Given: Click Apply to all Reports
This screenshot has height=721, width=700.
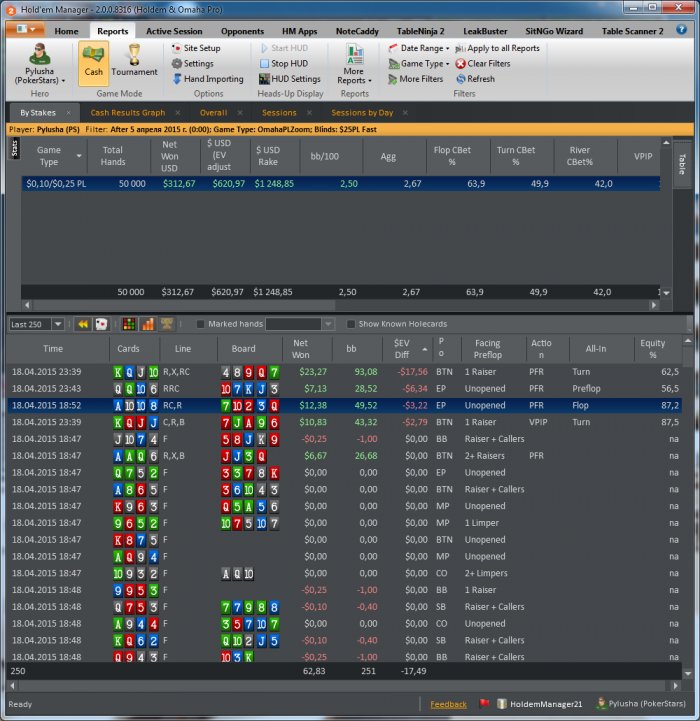Looking at the screenshot, I should [498, 48].
